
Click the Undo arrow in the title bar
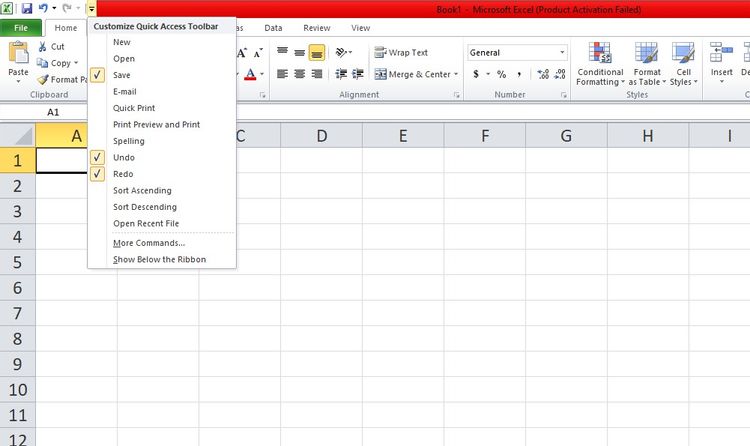(x=44, y=8)
